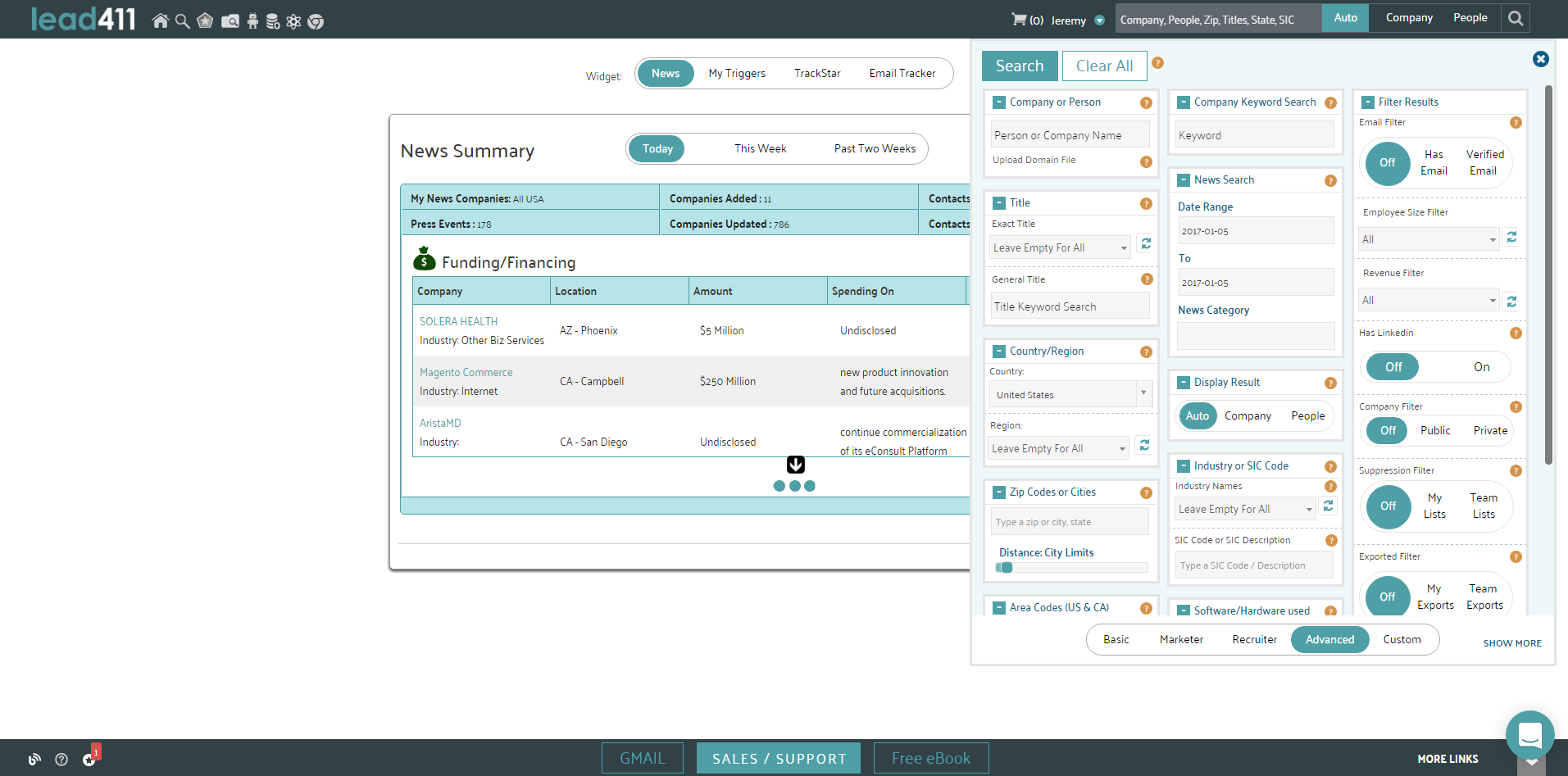
Task: Set the Company Filter to Private
Action: point(1490,430)
